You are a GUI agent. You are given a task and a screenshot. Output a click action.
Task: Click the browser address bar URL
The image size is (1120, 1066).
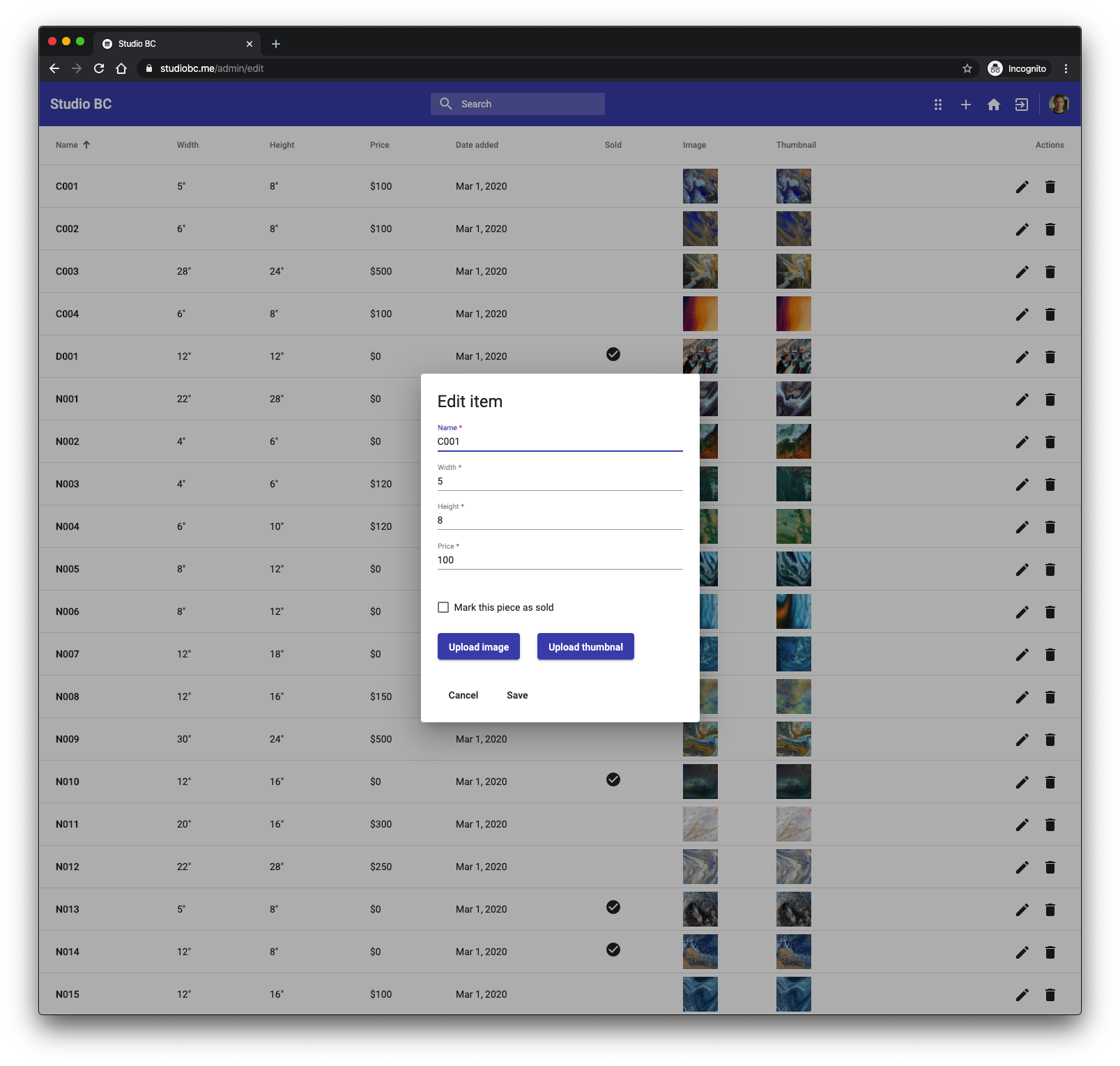coord(212,68)
